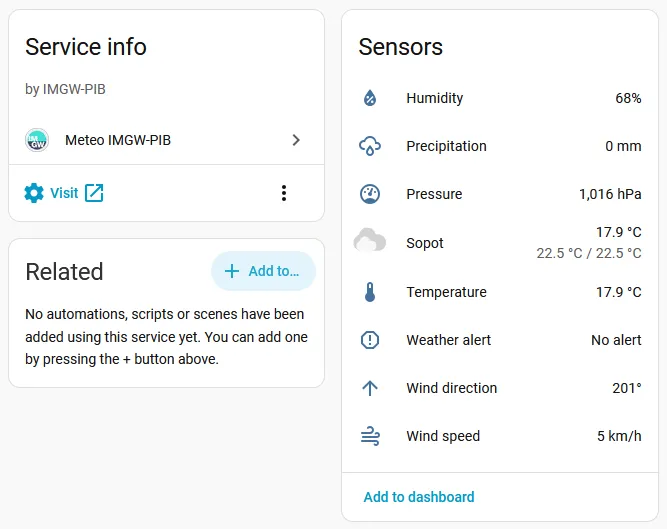This screenshot has width=667, height=529.
Task: Open the Wind speed sensor label
Action: pos(443,436)
